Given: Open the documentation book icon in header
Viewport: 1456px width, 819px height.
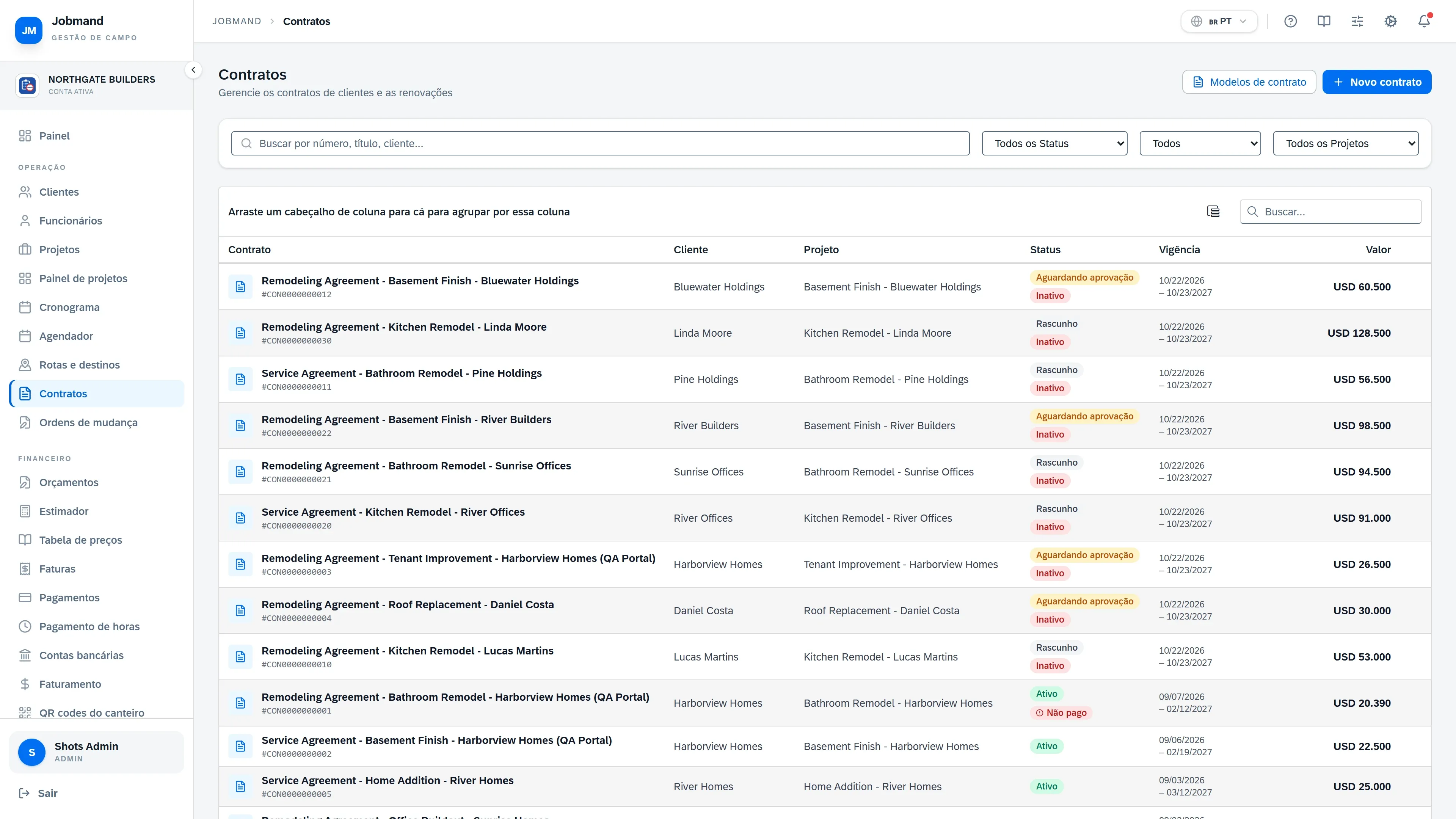Looking at the screenshot, I should [1324, 21].
